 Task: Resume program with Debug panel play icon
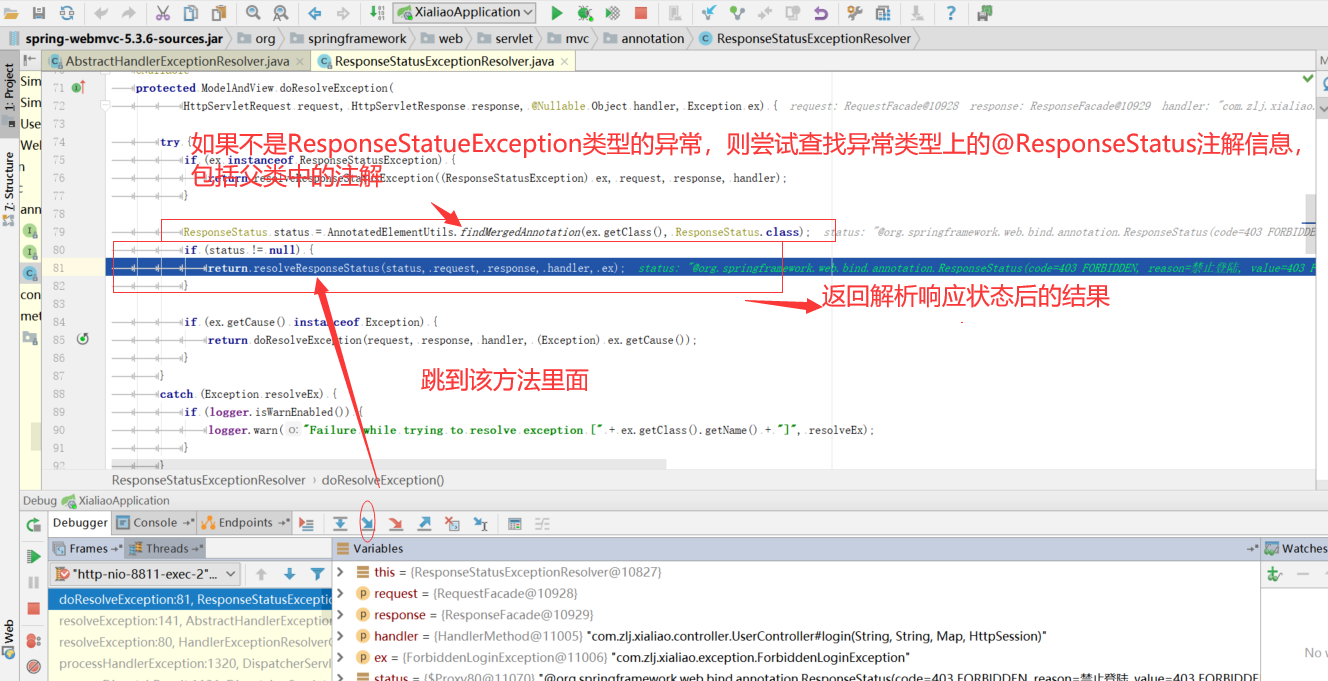click(x=33, y=556)
